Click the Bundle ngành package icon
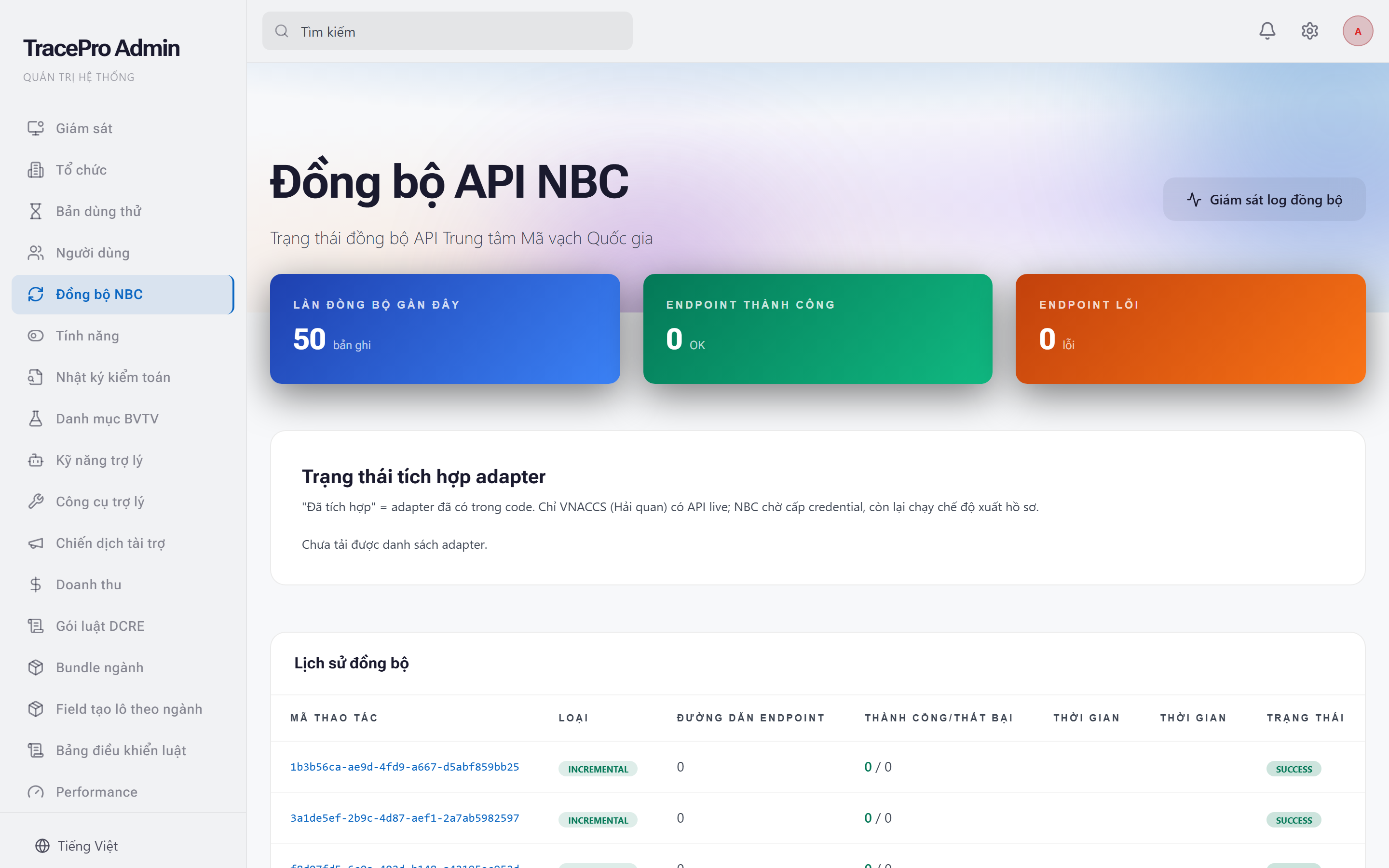The width and height of the screenshot is (1389, 868). [x=36, y=667]
